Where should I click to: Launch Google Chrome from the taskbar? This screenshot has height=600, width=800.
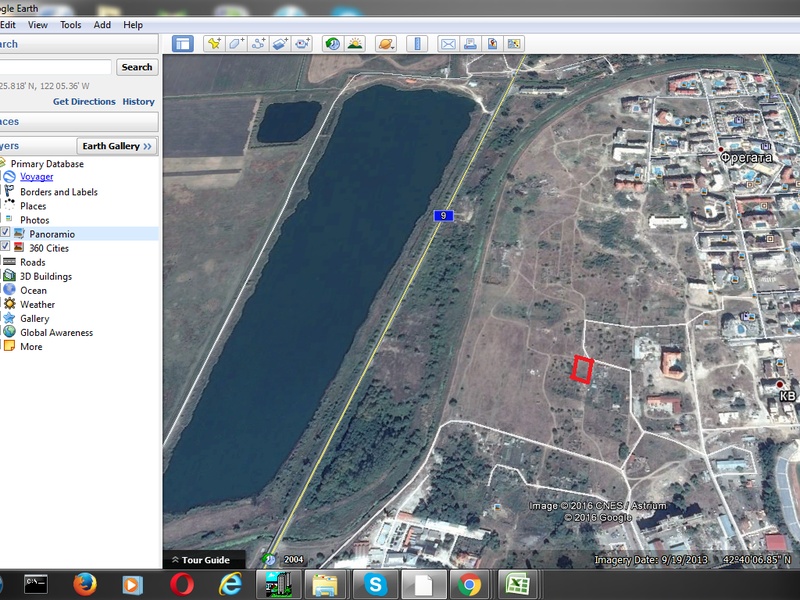click(x=469, y=584)
